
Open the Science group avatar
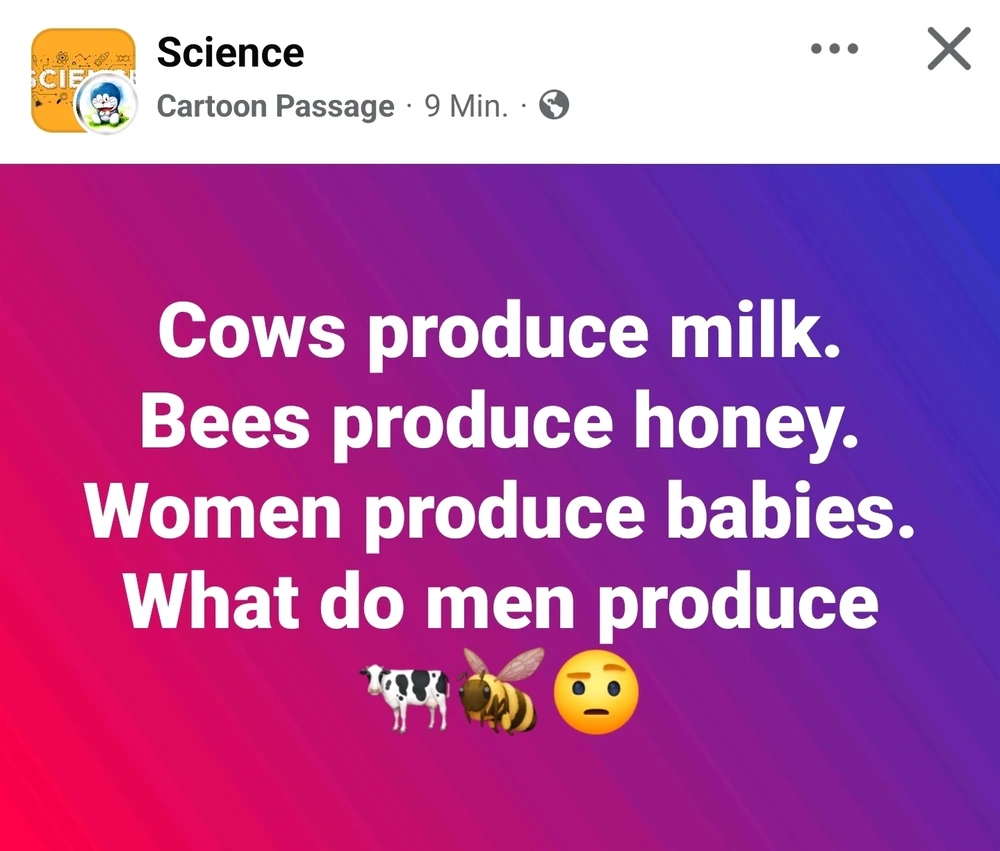click(70, 70)
